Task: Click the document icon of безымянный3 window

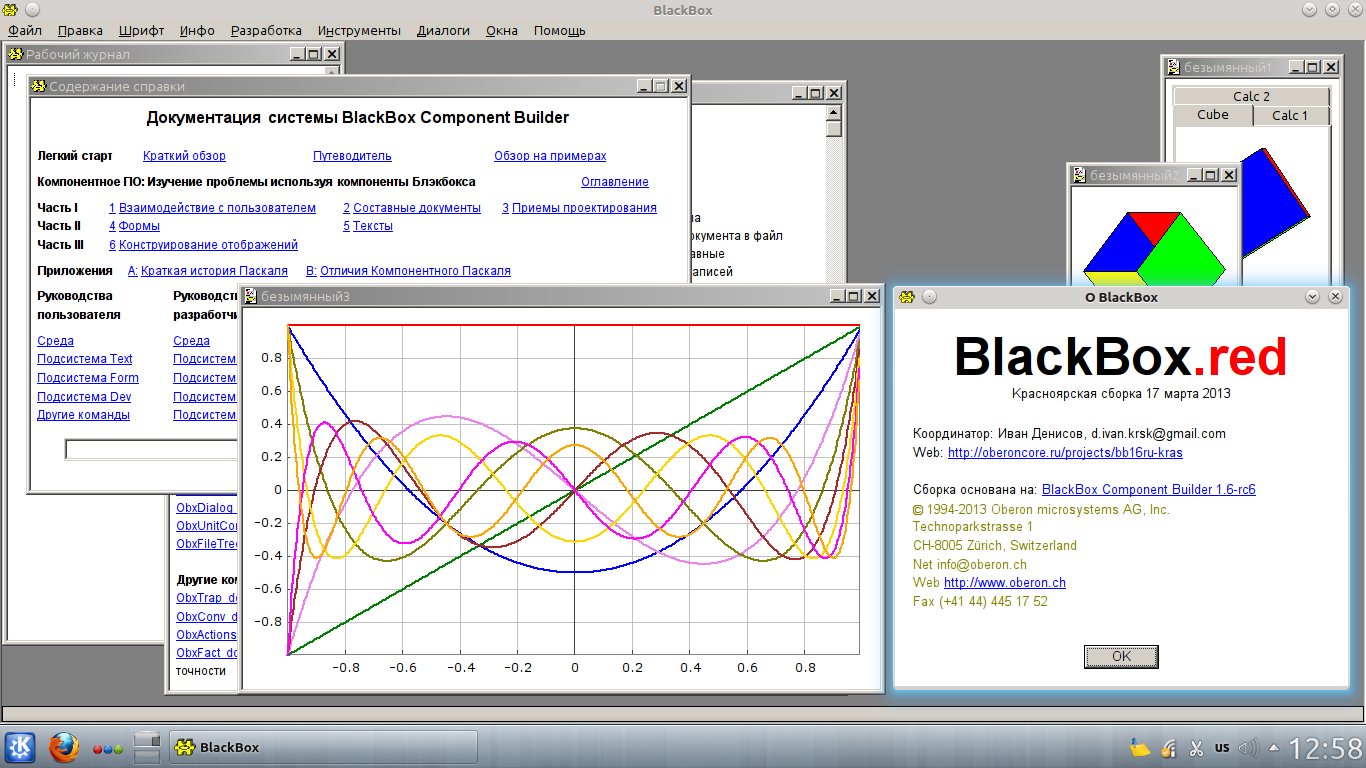Action: (x=250, y=296)
